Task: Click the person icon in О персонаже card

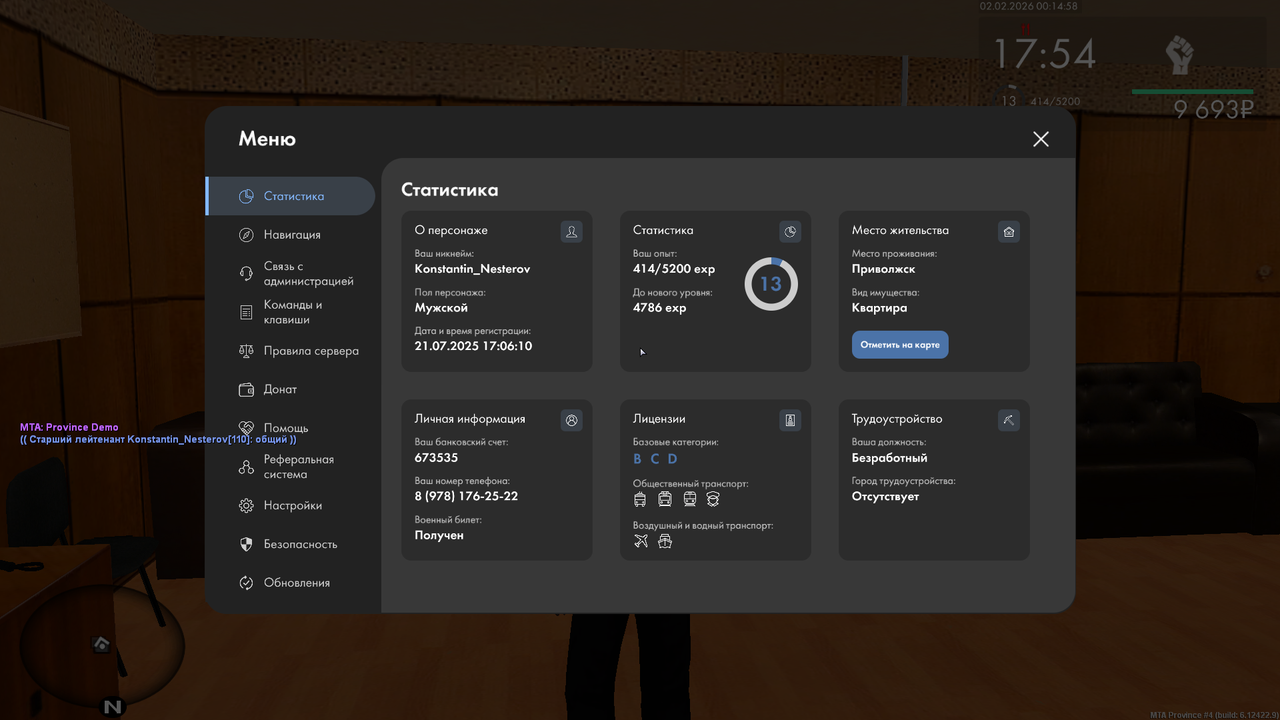Action: [571, 232]
